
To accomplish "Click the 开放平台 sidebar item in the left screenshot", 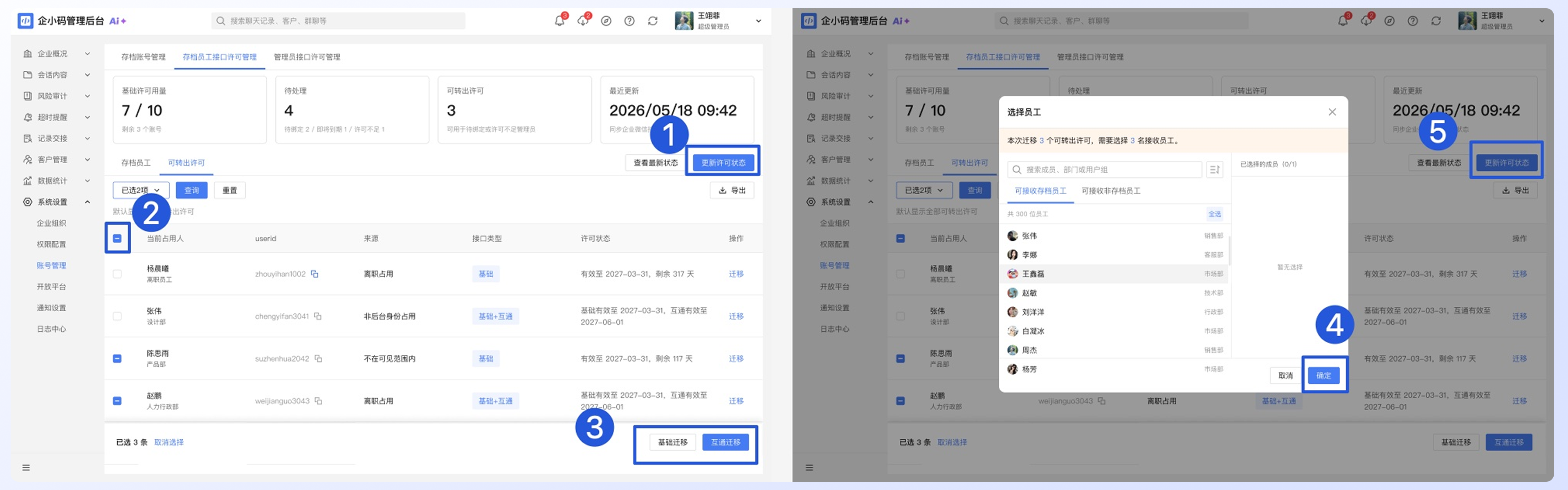I will click(51, 287).
